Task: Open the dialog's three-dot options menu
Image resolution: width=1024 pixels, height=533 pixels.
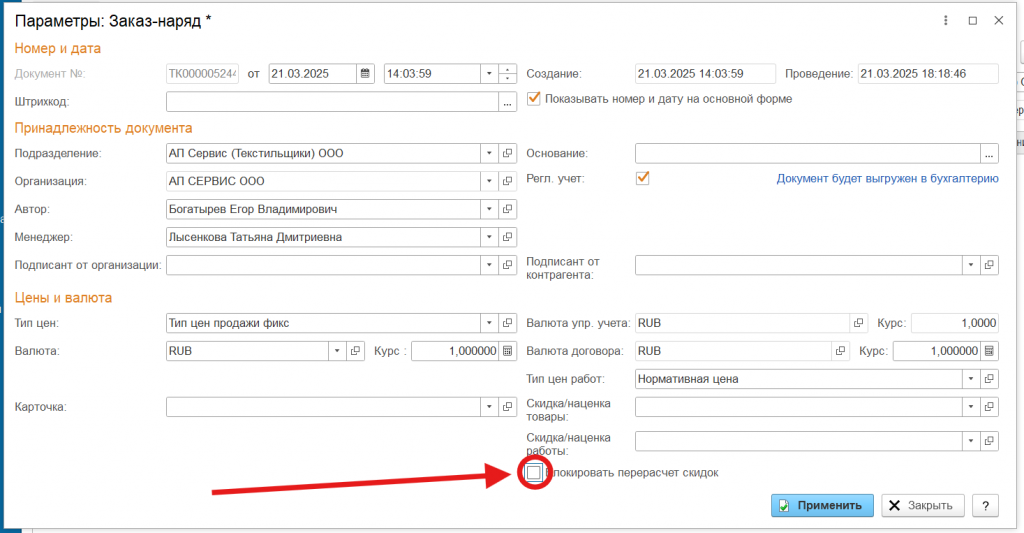Action: point(946,20)
